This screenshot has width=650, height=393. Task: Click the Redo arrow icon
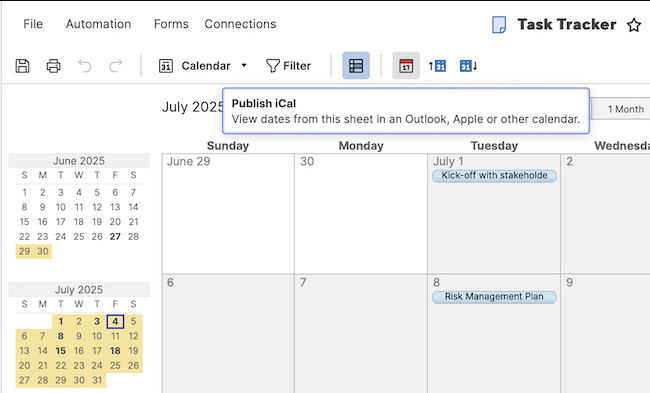pyautogui.click(x=116, y=66)
